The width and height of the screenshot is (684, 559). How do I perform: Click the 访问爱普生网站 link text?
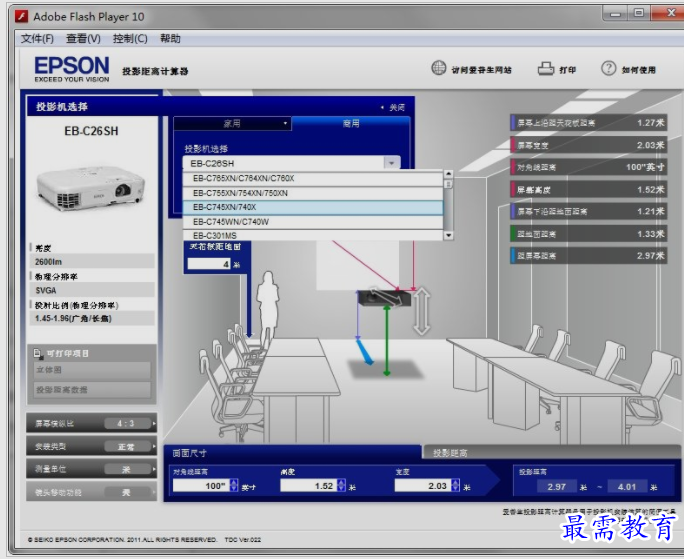pyautogui.click(x=481, y=70)
